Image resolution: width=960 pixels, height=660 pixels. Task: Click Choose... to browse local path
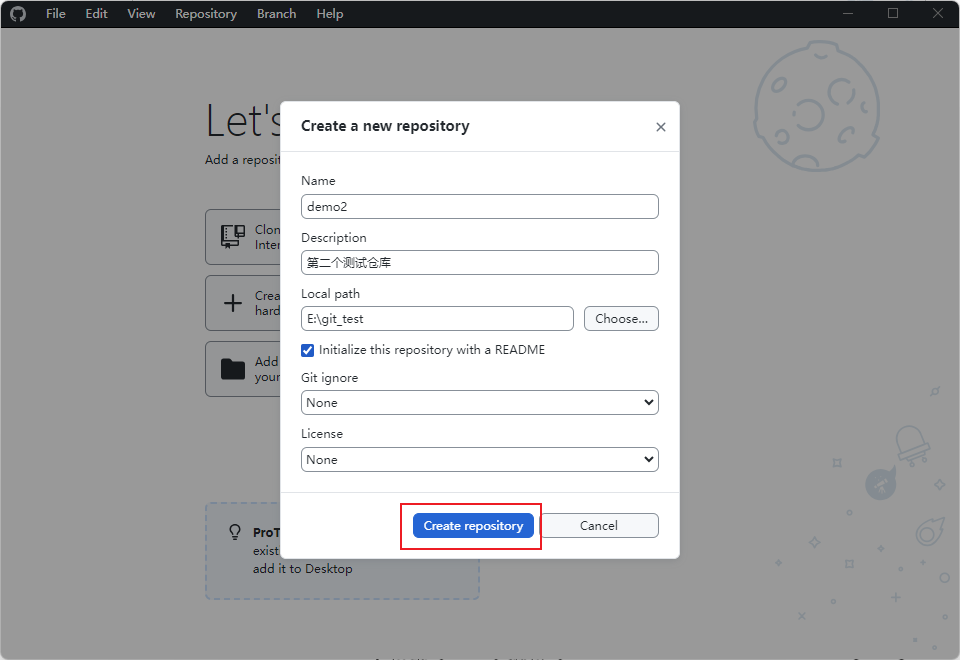pyautogui.click(x=621, y=319)
